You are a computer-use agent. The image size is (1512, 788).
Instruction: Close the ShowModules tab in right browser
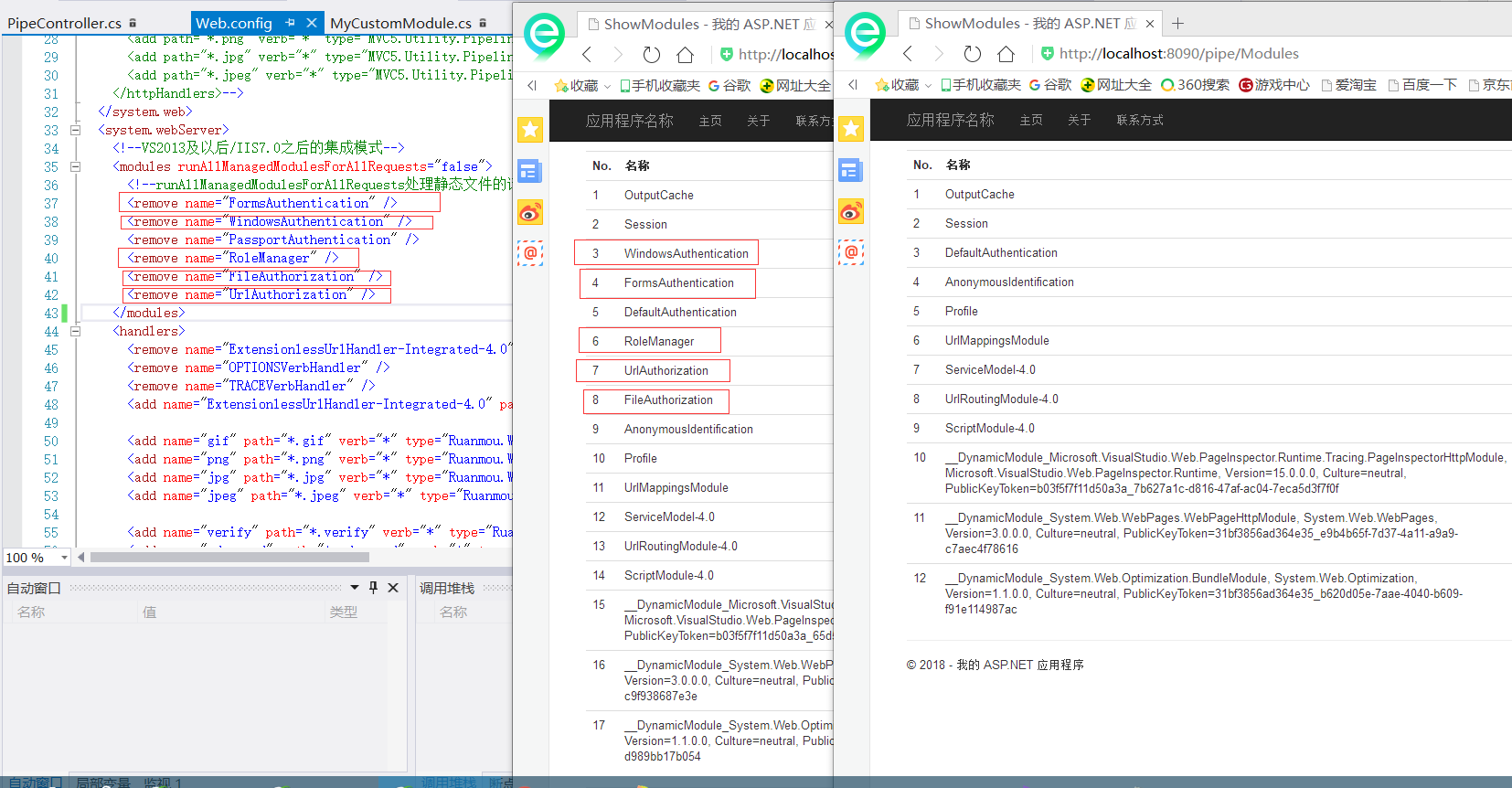pos(1150,24)
